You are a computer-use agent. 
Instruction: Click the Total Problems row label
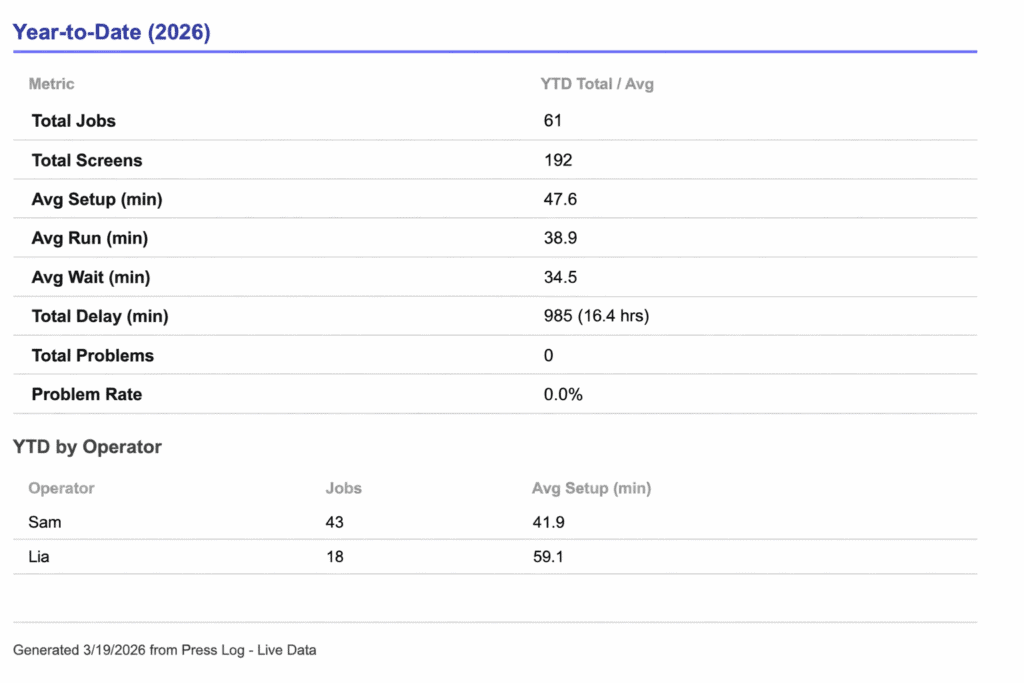click(92, 355)
